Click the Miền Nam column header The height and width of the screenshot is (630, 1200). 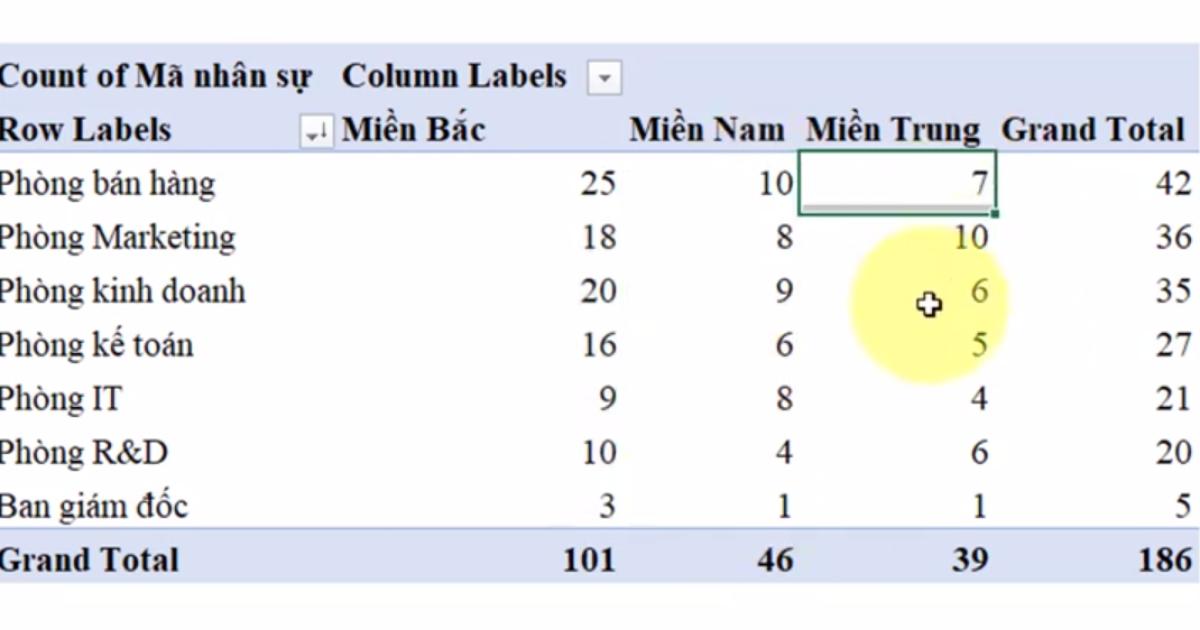coord(707,129)
